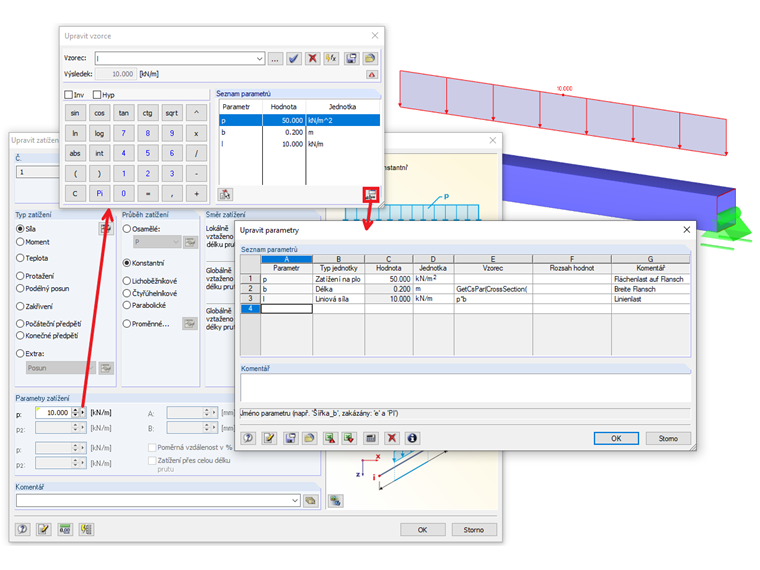This screenshot has width=760, height=570.
Task: Select the Moment load type radio
Action: [x=20, y=242]
